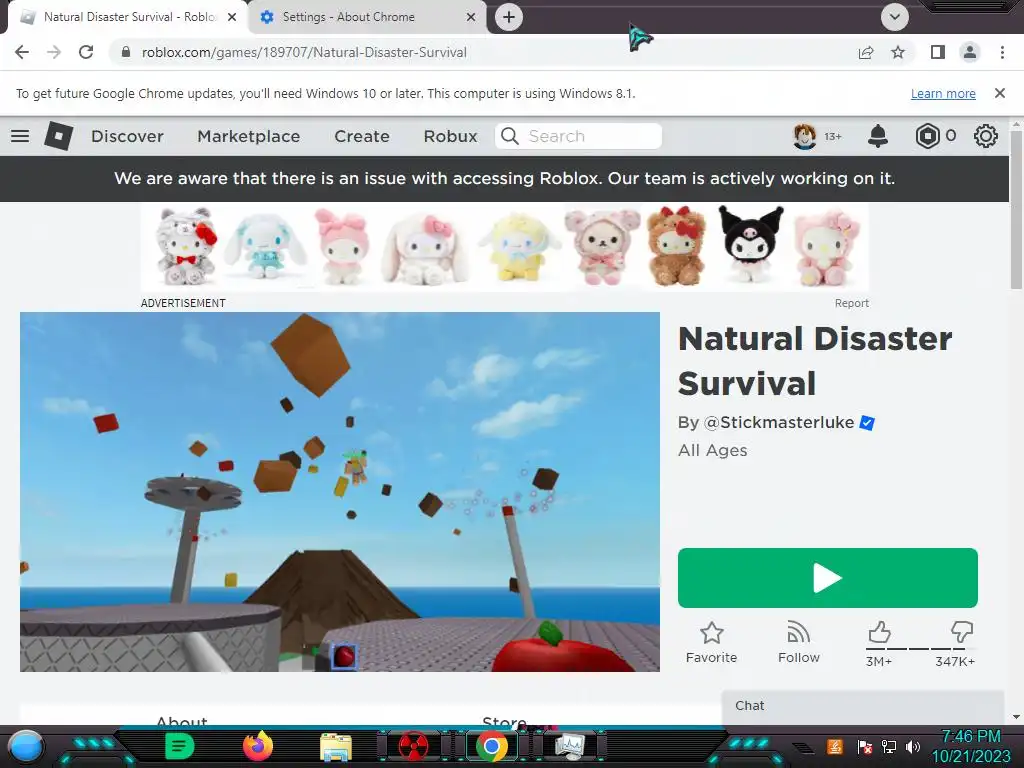
Task: Select the Natural Disaster Survival tab
Action: 129,17
